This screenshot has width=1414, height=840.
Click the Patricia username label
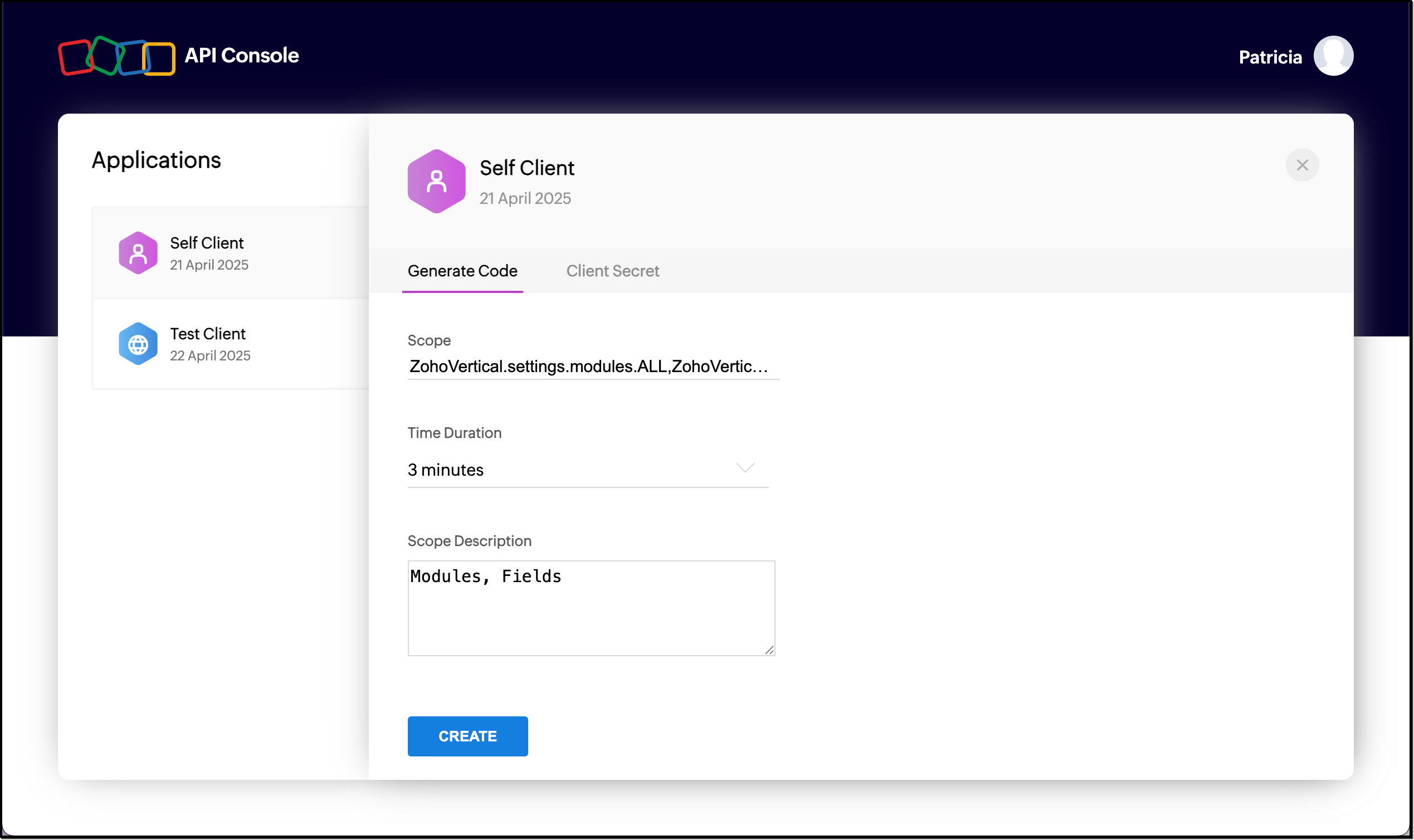[x=1270, y=57]
